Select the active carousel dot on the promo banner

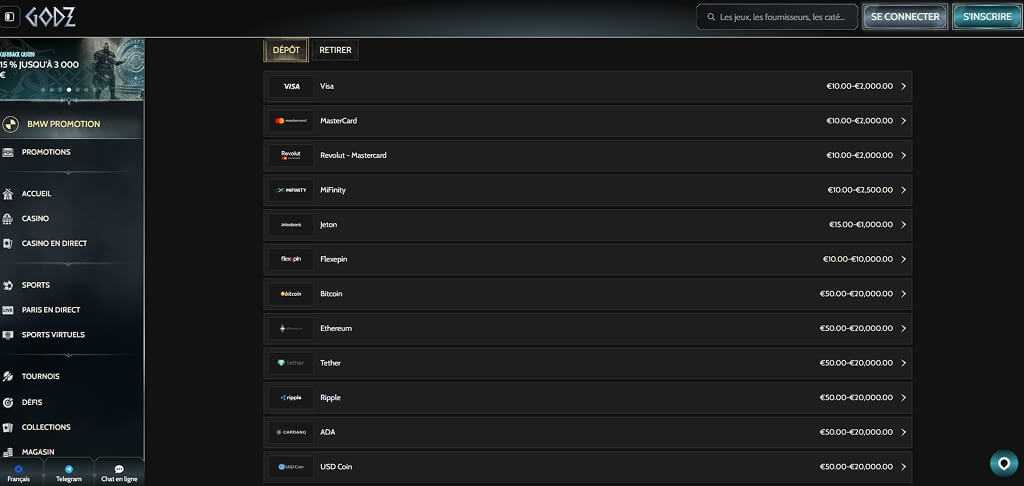point(69,89)
